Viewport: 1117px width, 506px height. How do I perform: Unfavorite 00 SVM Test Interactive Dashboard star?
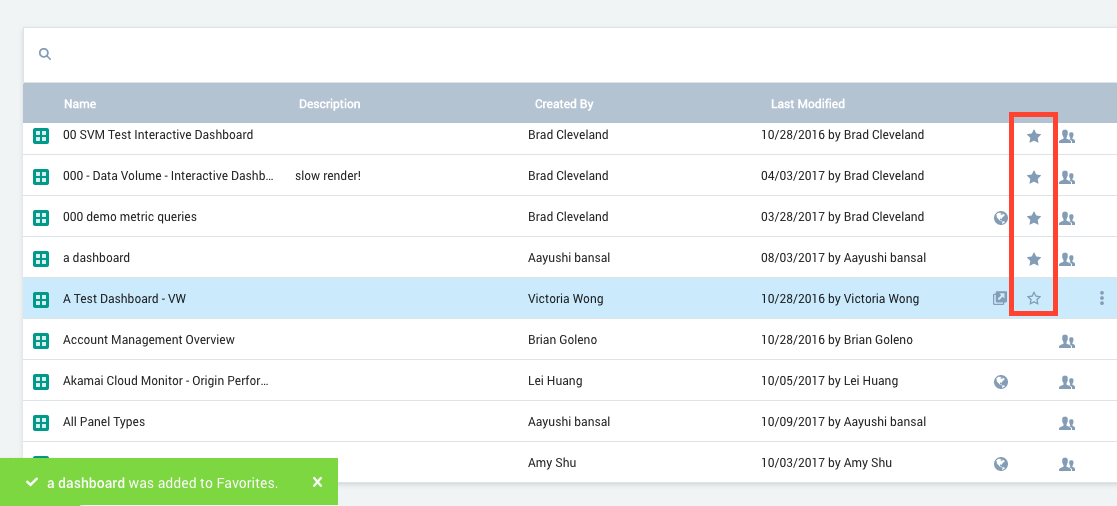click(x=1034, y=136)
